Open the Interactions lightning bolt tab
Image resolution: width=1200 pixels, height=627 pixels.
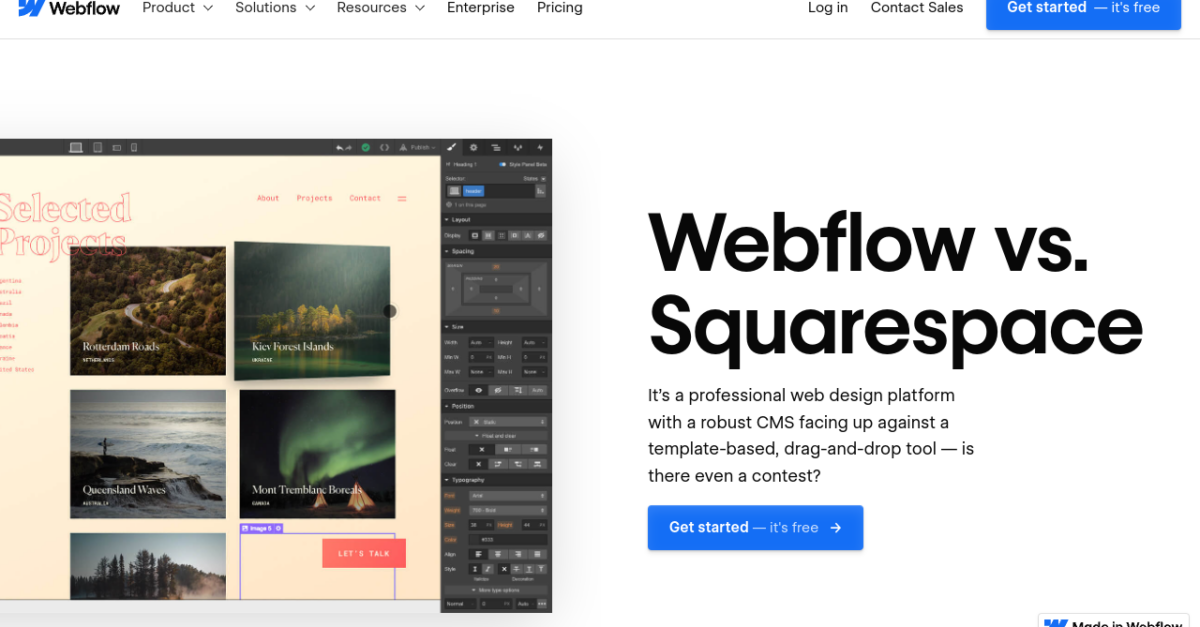point(540,147)
